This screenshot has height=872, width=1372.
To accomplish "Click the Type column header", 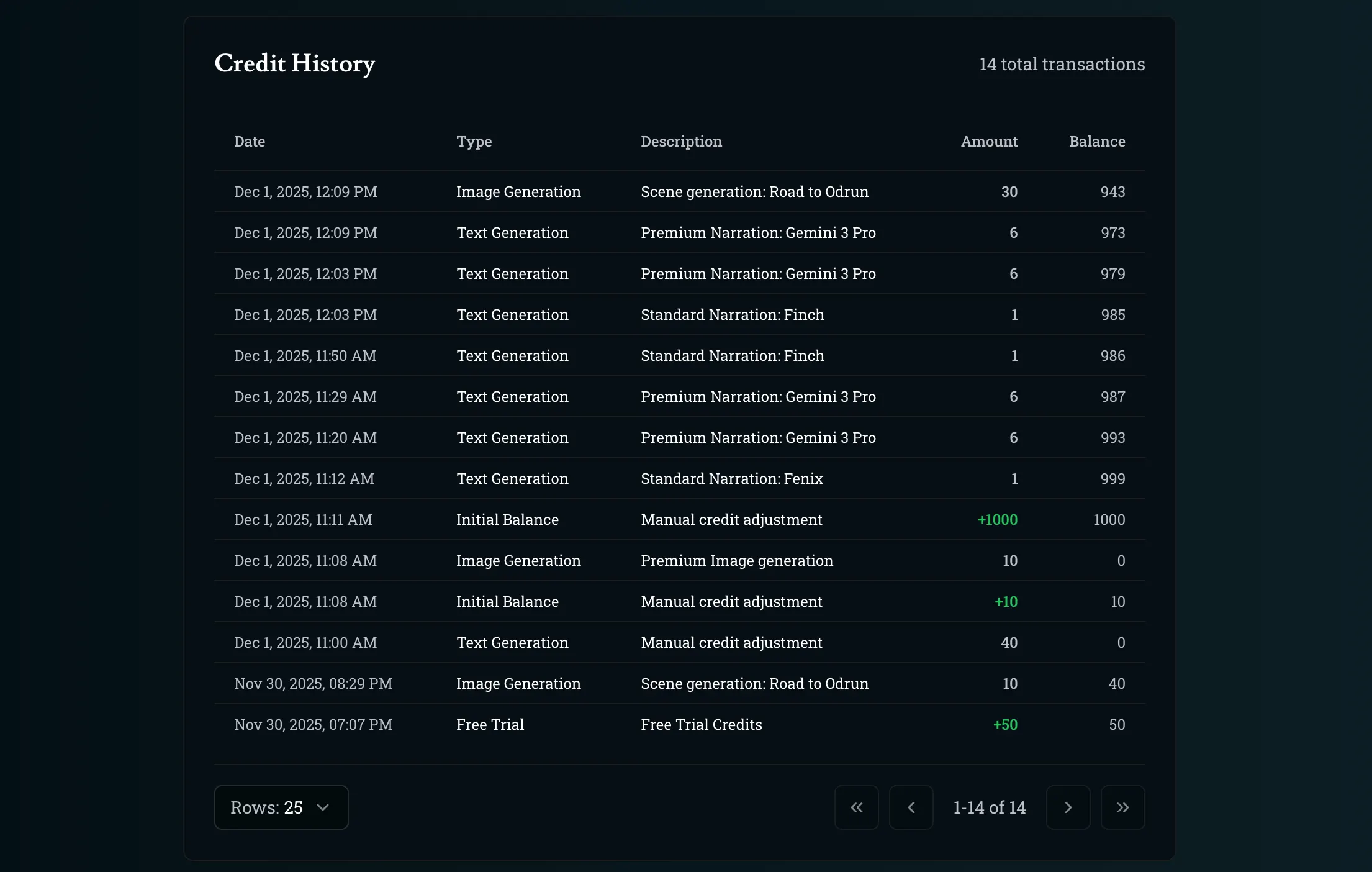I will click(474, 142).
